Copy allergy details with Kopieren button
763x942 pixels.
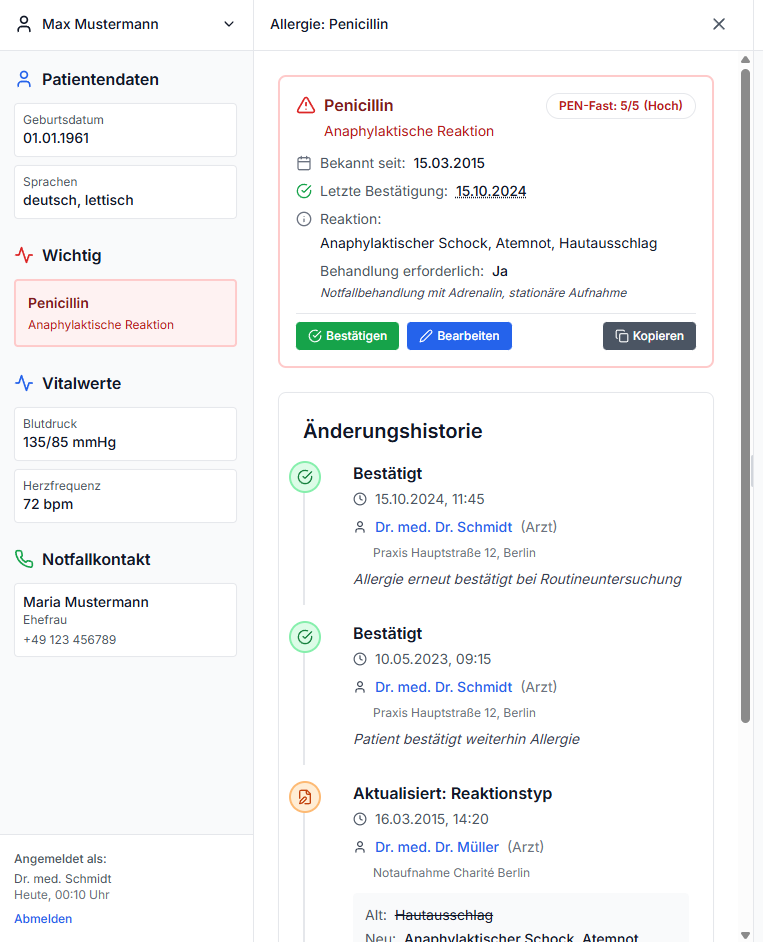point(649,336)
